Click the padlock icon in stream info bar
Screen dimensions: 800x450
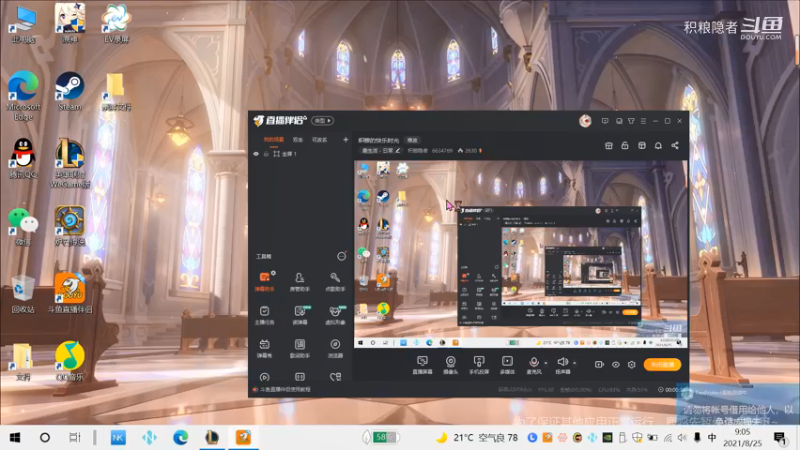tap(624, 145)
